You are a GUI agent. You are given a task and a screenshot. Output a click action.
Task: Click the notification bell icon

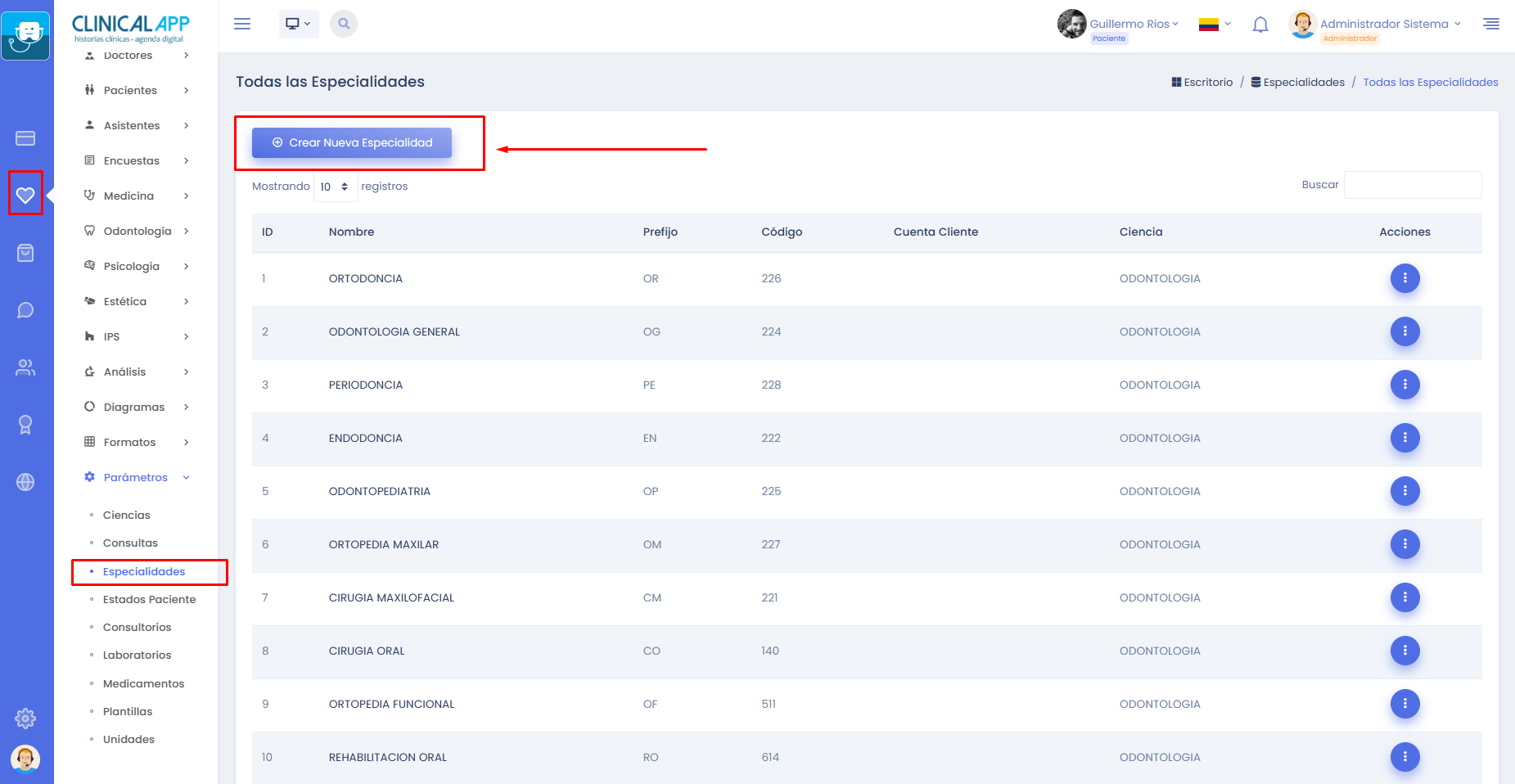click(1260, 25)
